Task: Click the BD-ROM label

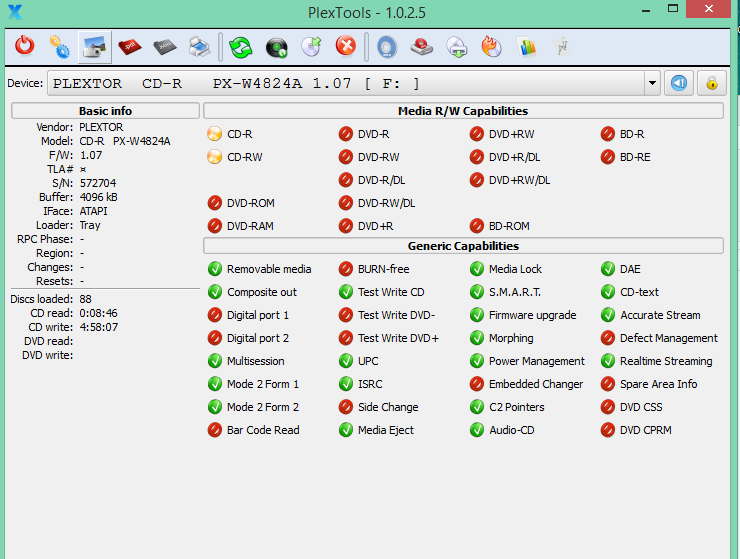Action: tap(509, 226)
